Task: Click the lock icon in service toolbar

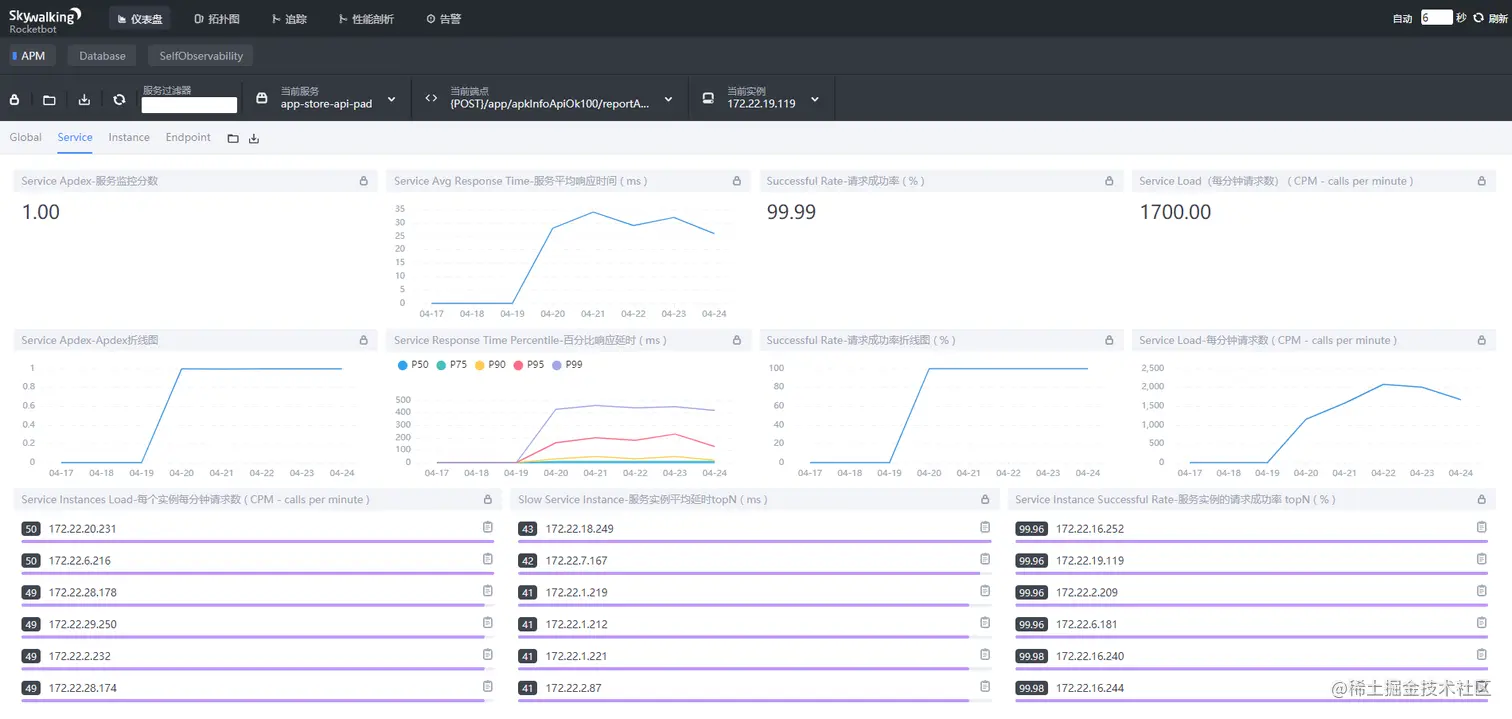Action: point(15,100)
